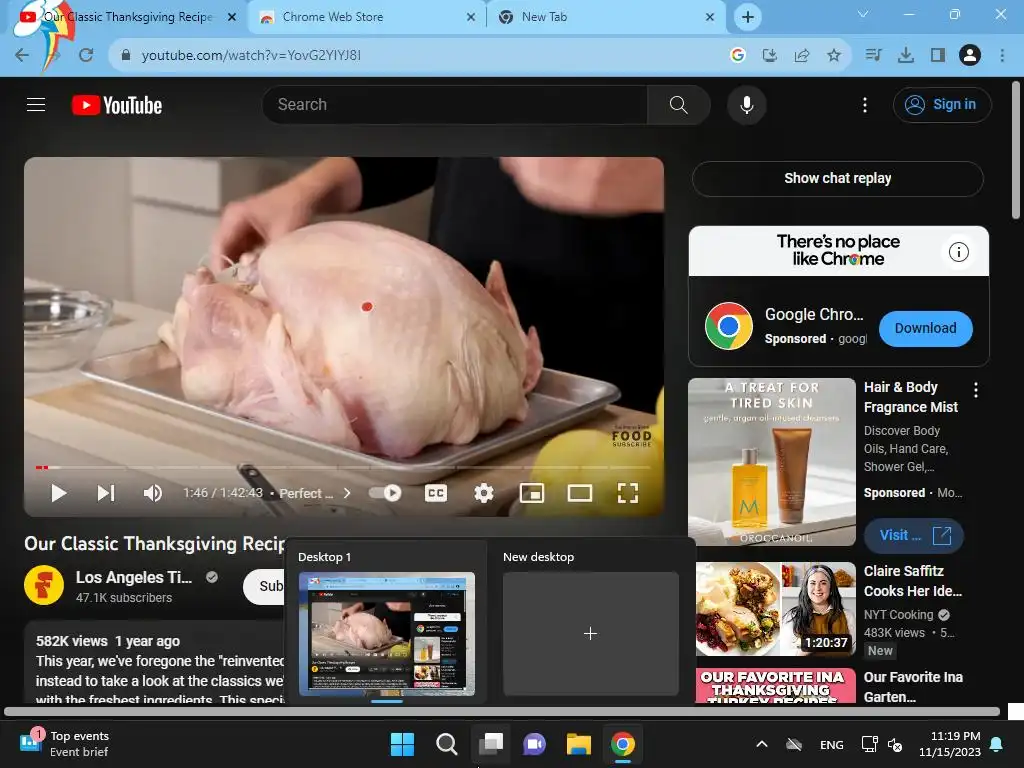Close the New Tab tab

coord(710,17)
